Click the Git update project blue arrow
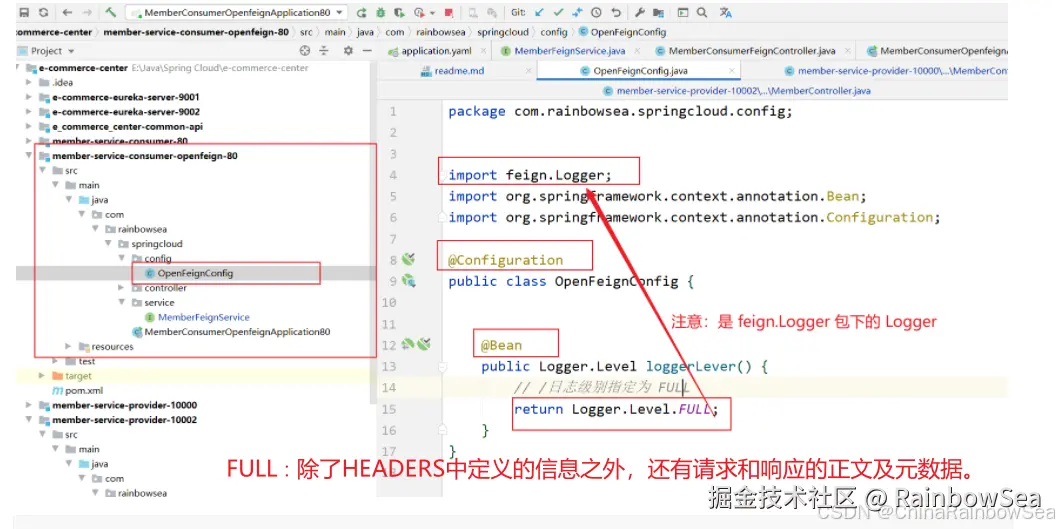The width and height of the screenshot is (1059, 529). pos(538,12)
